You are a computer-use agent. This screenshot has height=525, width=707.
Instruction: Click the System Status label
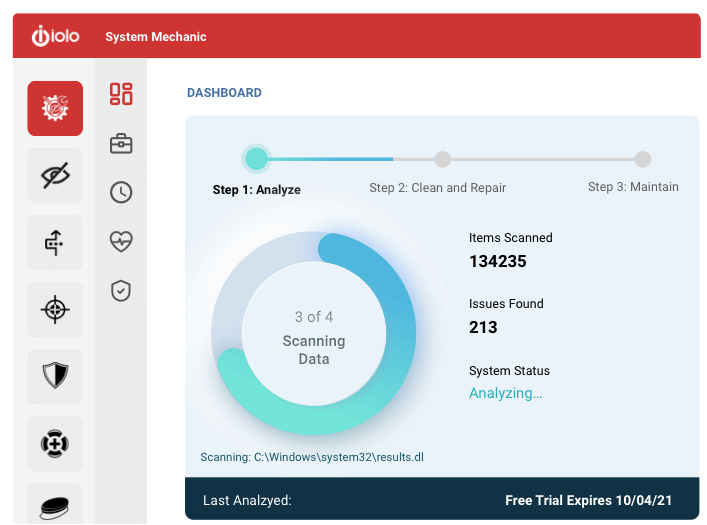[509, 371]
